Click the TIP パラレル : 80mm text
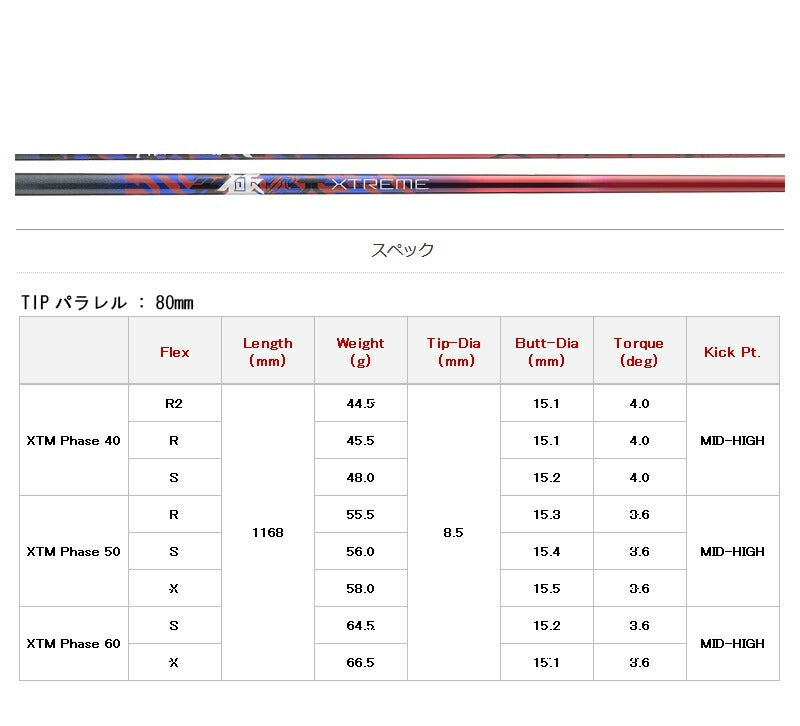This screenshot has width=800, height=726. click(107, 303)
